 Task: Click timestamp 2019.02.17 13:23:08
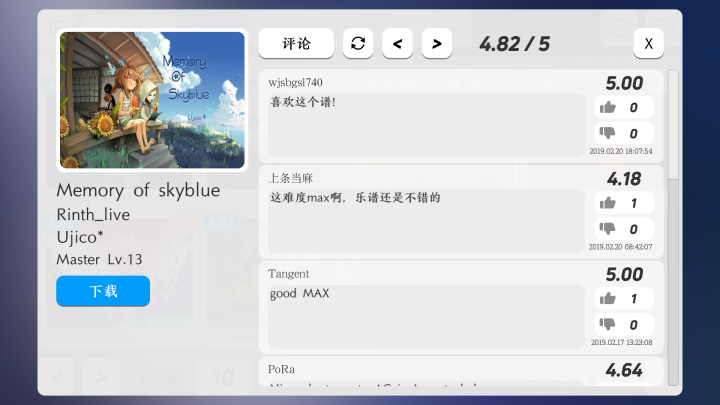pos(621,343)
